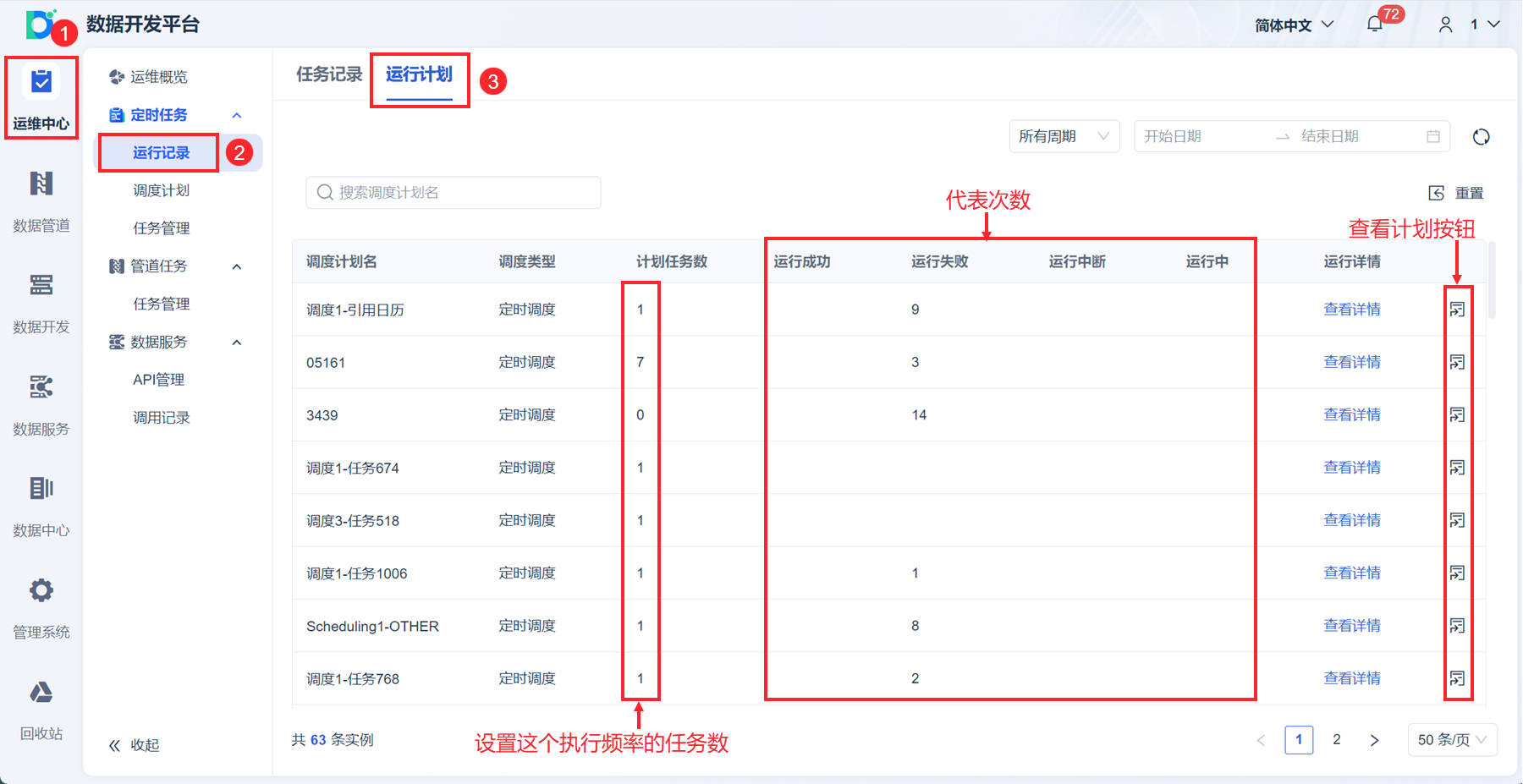Open the 50 条/页 page size dropdown

(x=1452, y=740)
